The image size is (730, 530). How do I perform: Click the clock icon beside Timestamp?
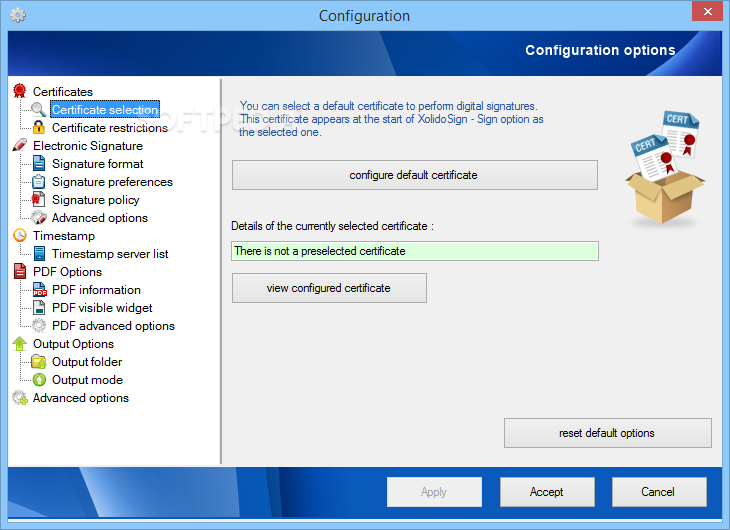click(x=20, y=235)
